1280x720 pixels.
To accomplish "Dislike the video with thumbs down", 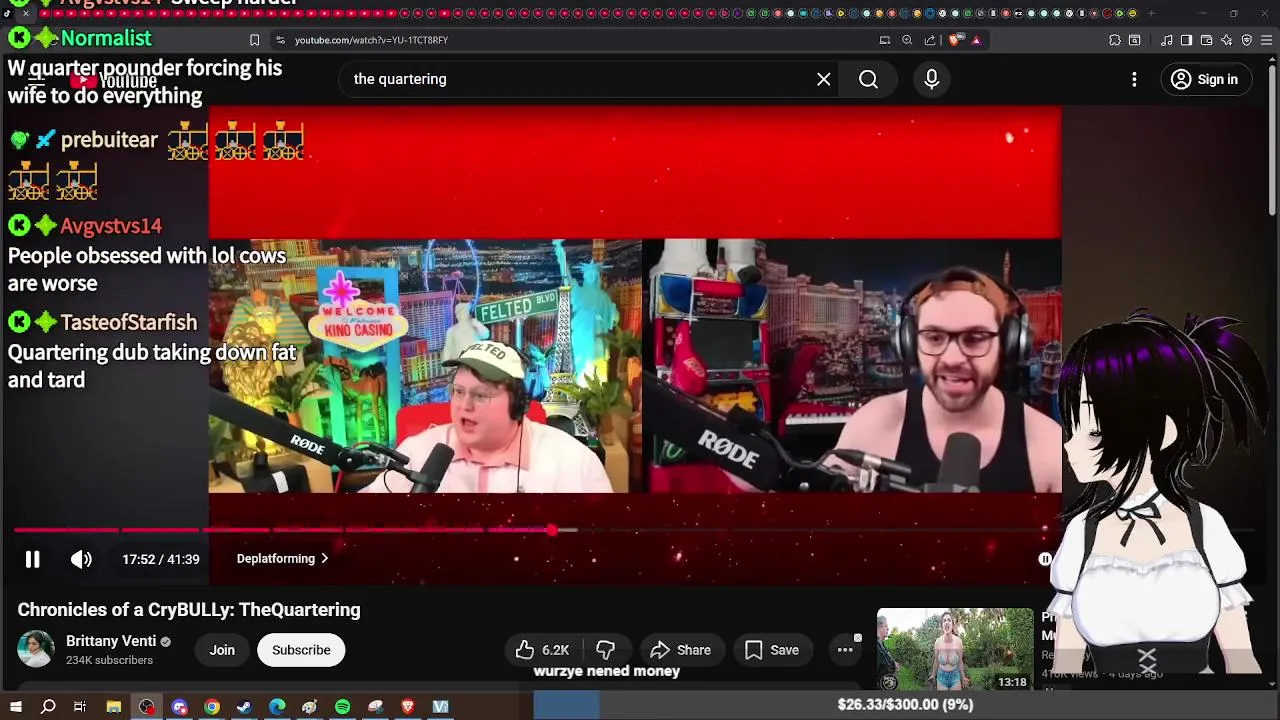I will pyautogui.click(x=606, y=650).
